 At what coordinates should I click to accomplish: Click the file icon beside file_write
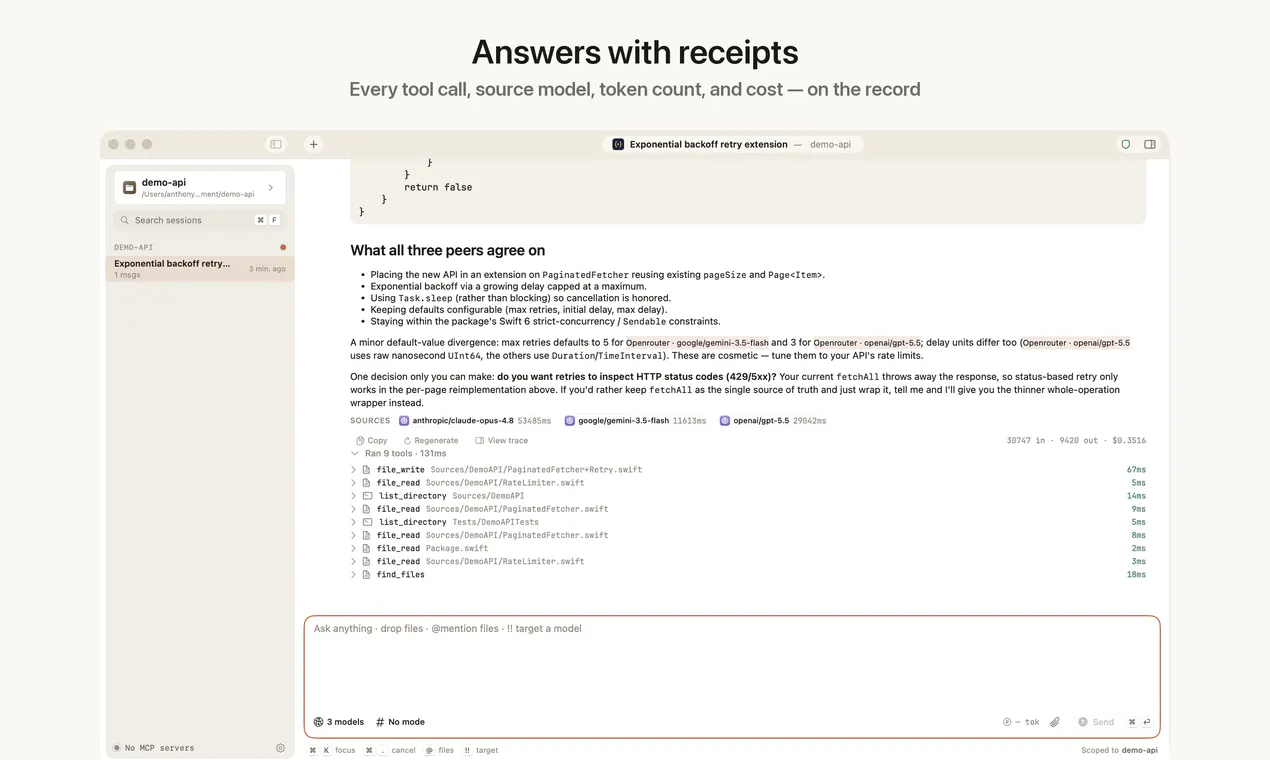tap(367, 469)
